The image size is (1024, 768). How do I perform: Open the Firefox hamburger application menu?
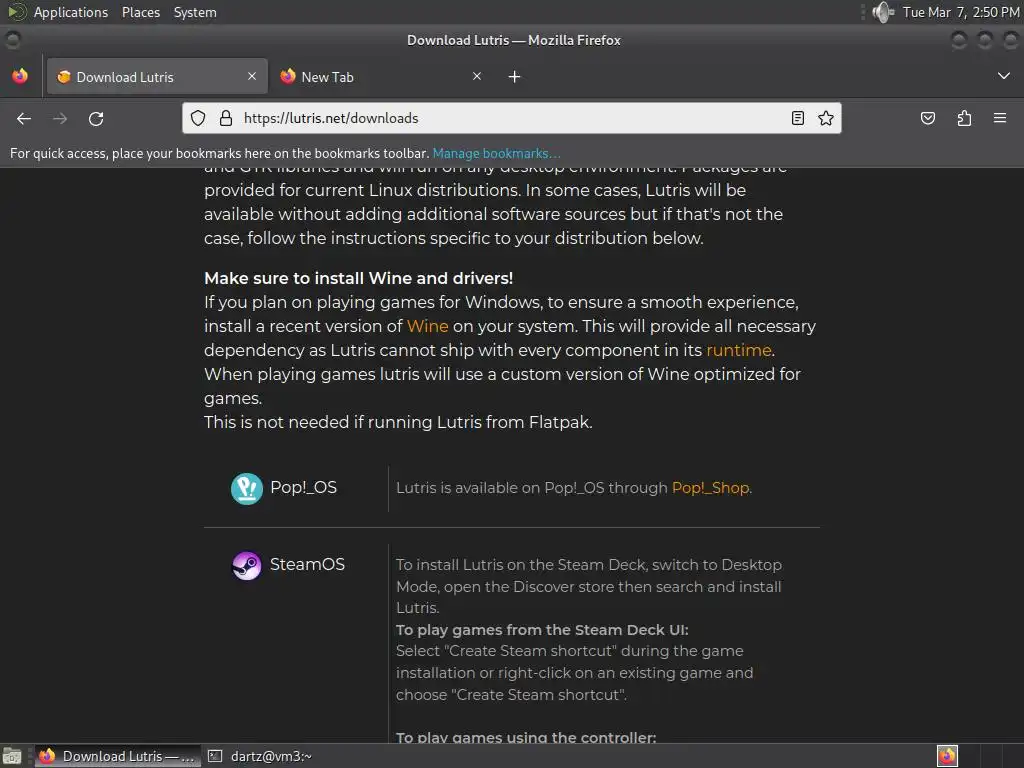[1000, 118]
